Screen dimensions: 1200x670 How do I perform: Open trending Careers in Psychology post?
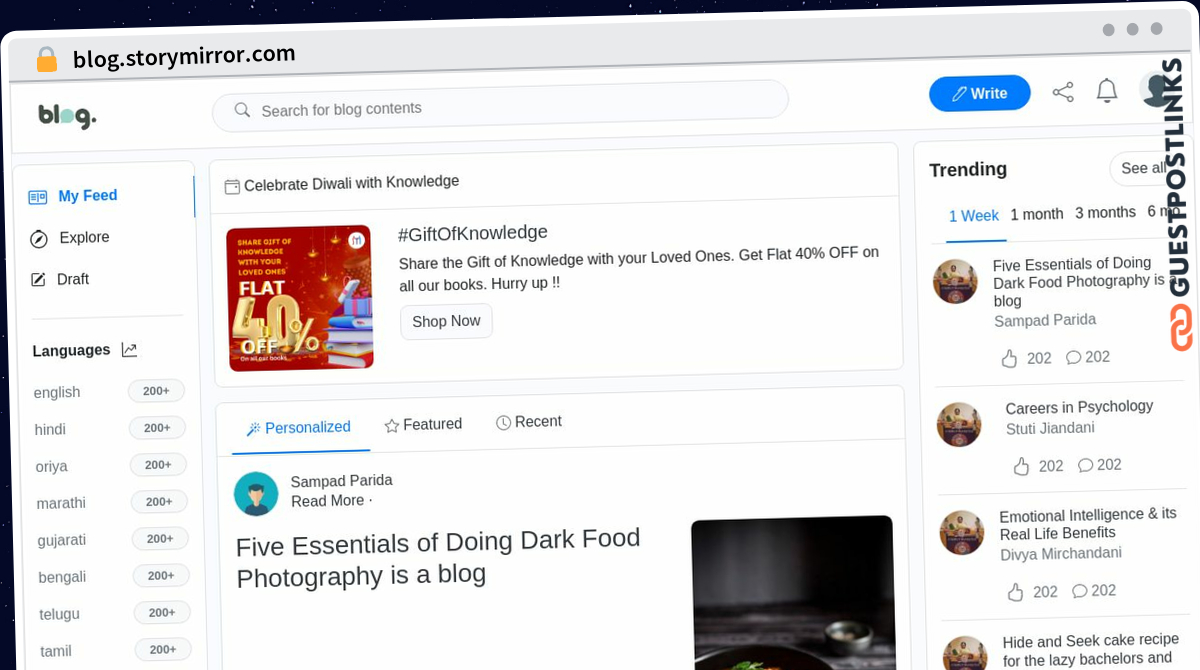1079,407
